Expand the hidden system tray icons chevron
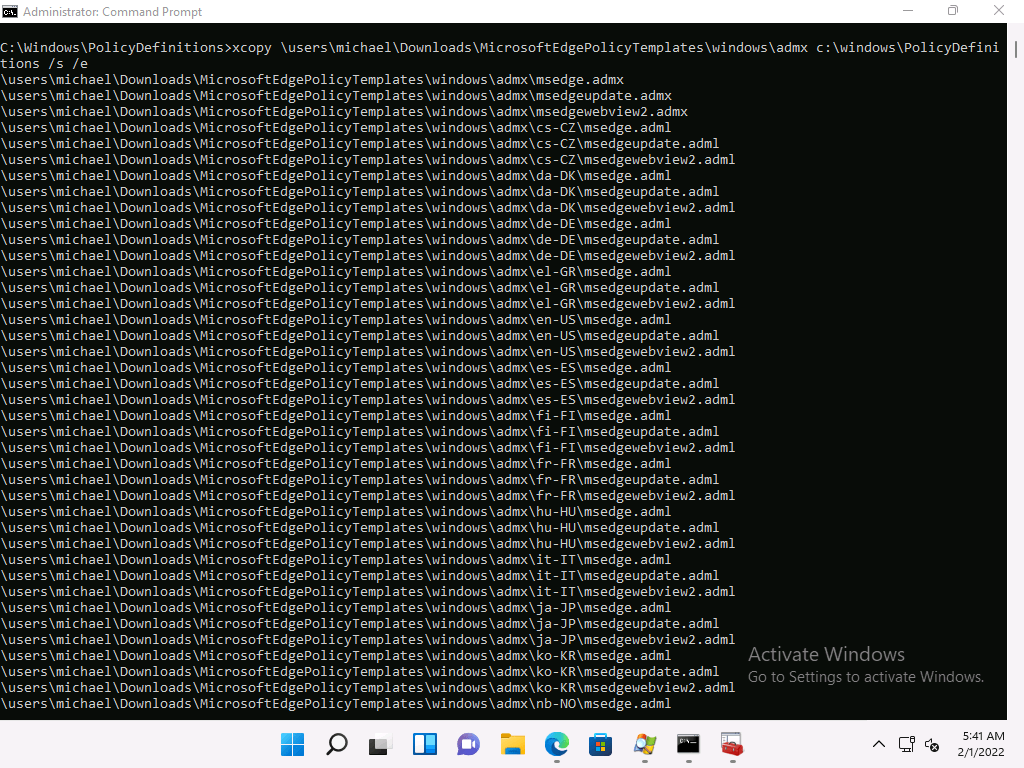Screen dimensions: 1024x768 pyautogui.click(x=879, y=744)
